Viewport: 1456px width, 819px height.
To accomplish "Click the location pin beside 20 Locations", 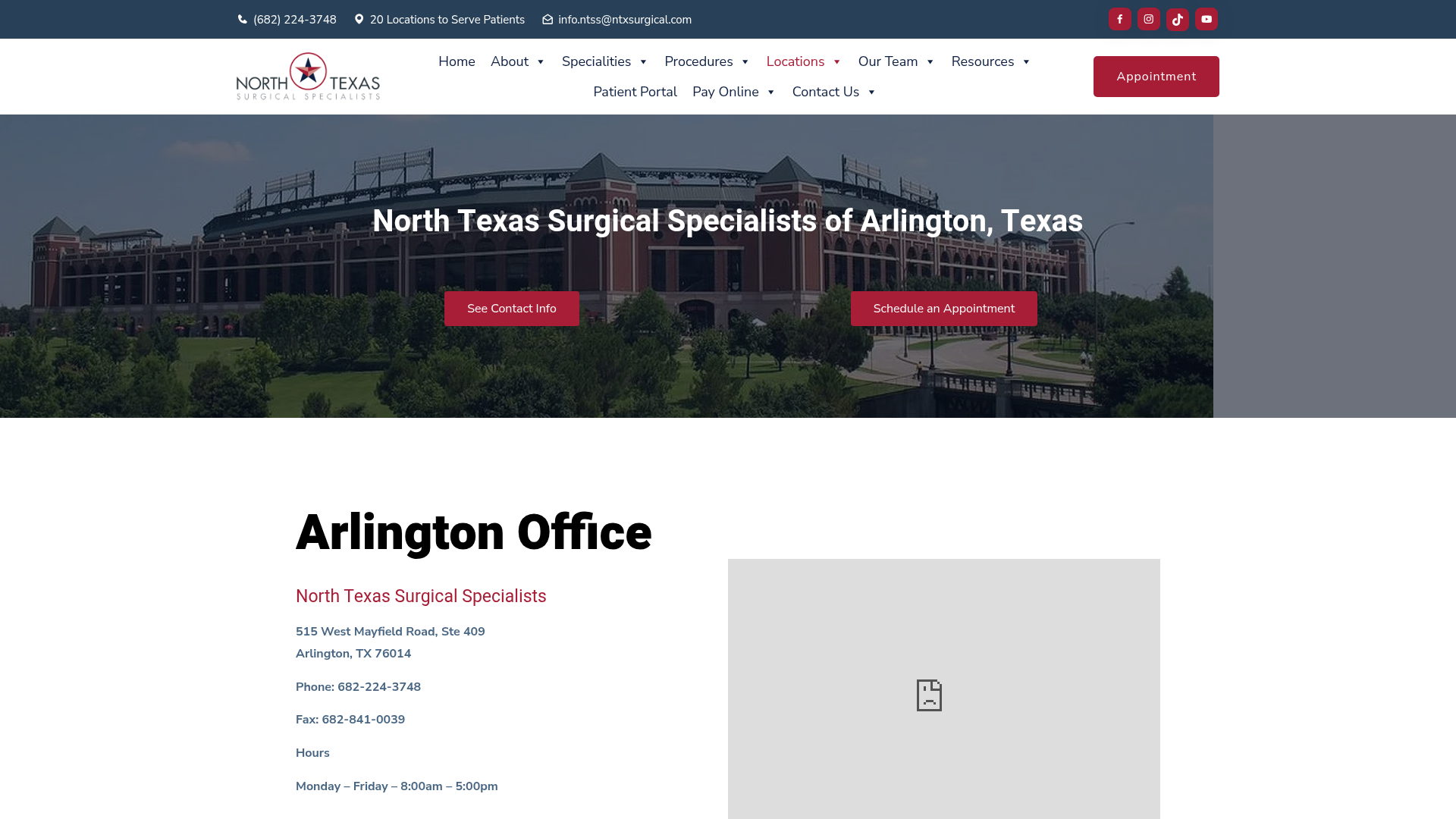I will pyautogui.click(x=359, y=19).
